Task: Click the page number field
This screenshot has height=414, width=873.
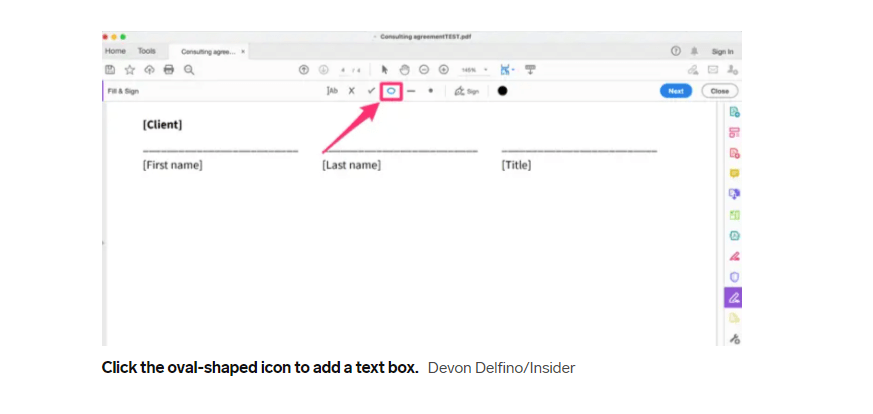Action: (343, 70)
